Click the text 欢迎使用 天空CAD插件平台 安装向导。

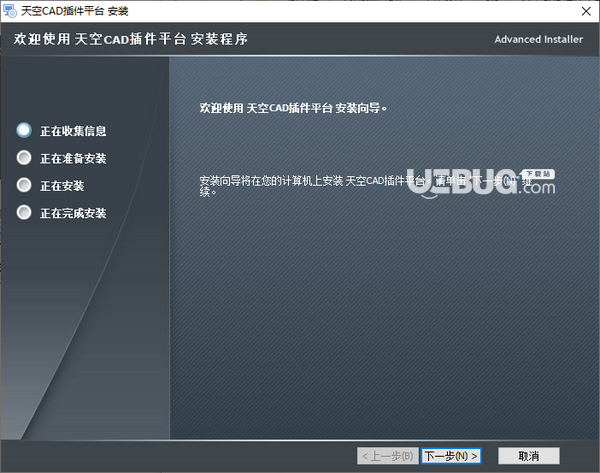tap(293, 108)
